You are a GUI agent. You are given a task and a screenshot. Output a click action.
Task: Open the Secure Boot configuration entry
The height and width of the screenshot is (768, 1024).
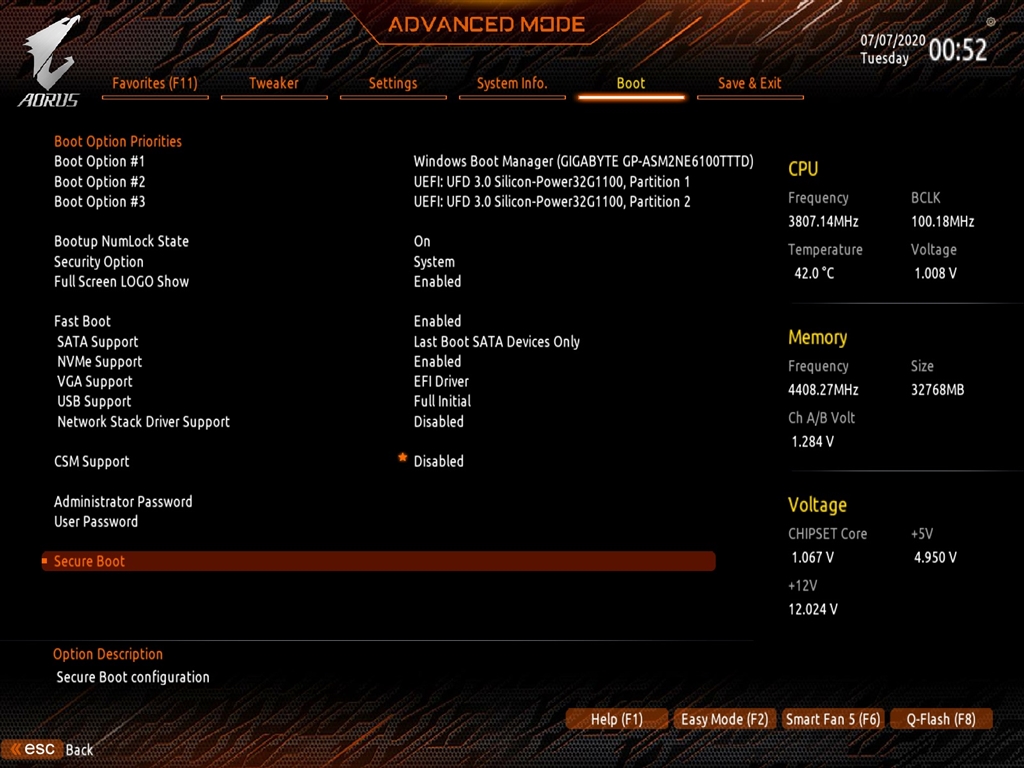pyautogui.click(x=89, y=561)
